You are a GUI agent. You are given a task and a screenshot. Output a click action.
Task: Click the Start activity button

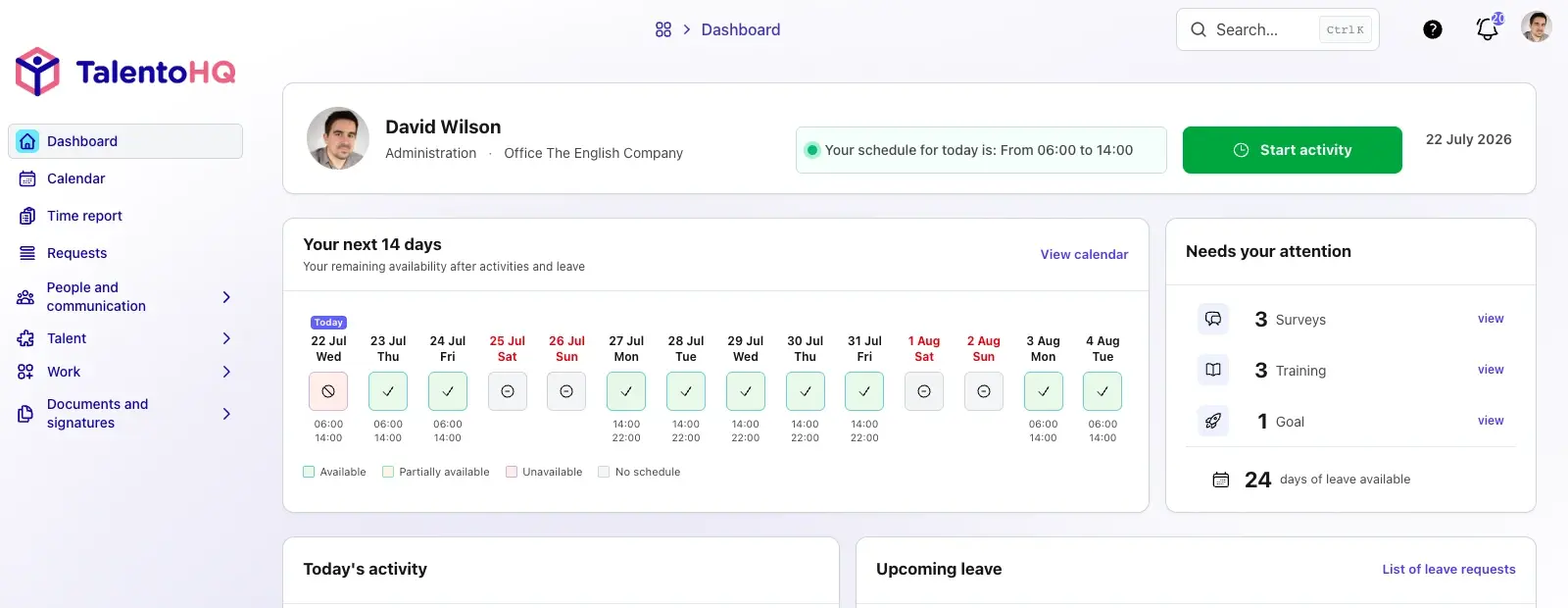pos(1292,150)
